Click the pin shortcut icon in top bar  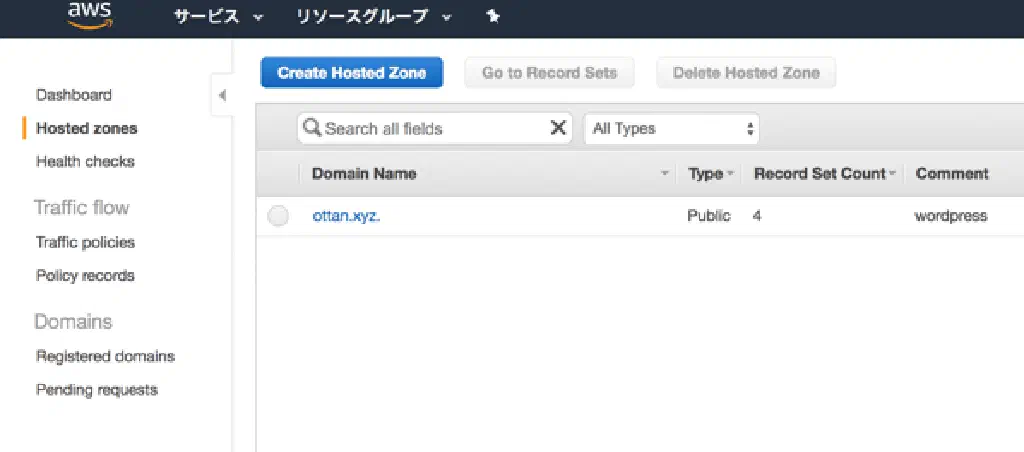(492, 17)
